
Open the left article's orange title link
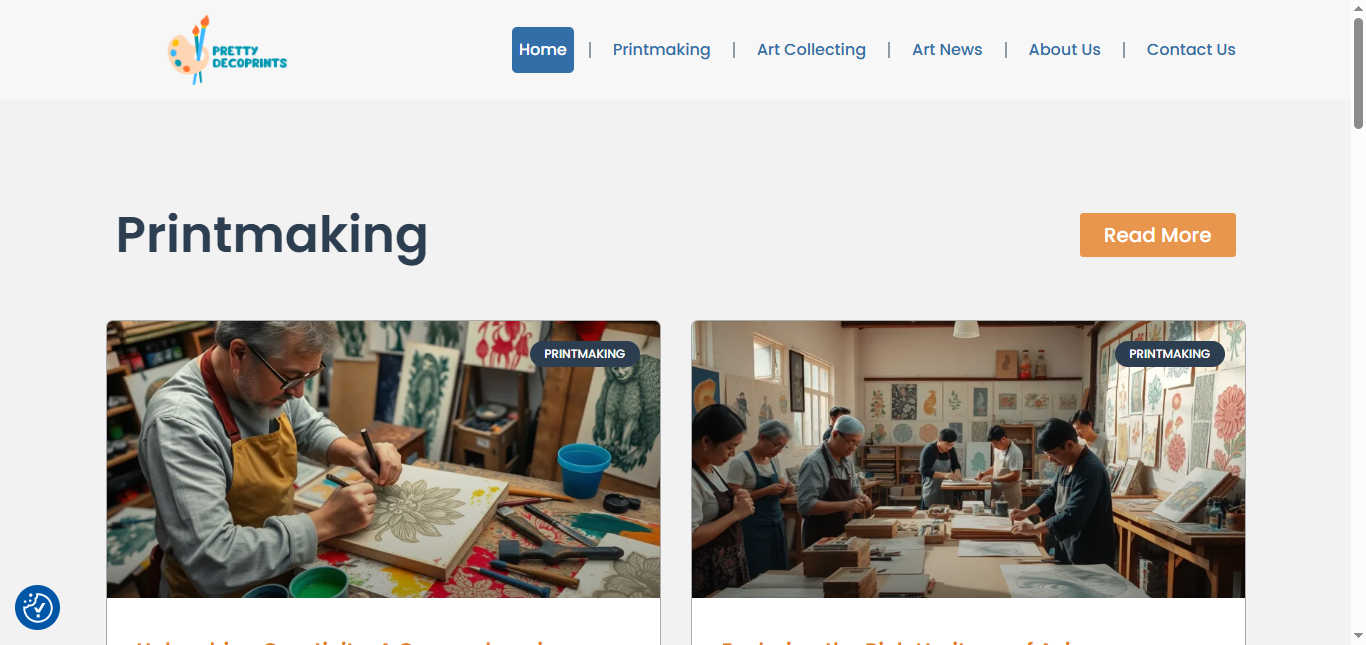pos(340,641)
